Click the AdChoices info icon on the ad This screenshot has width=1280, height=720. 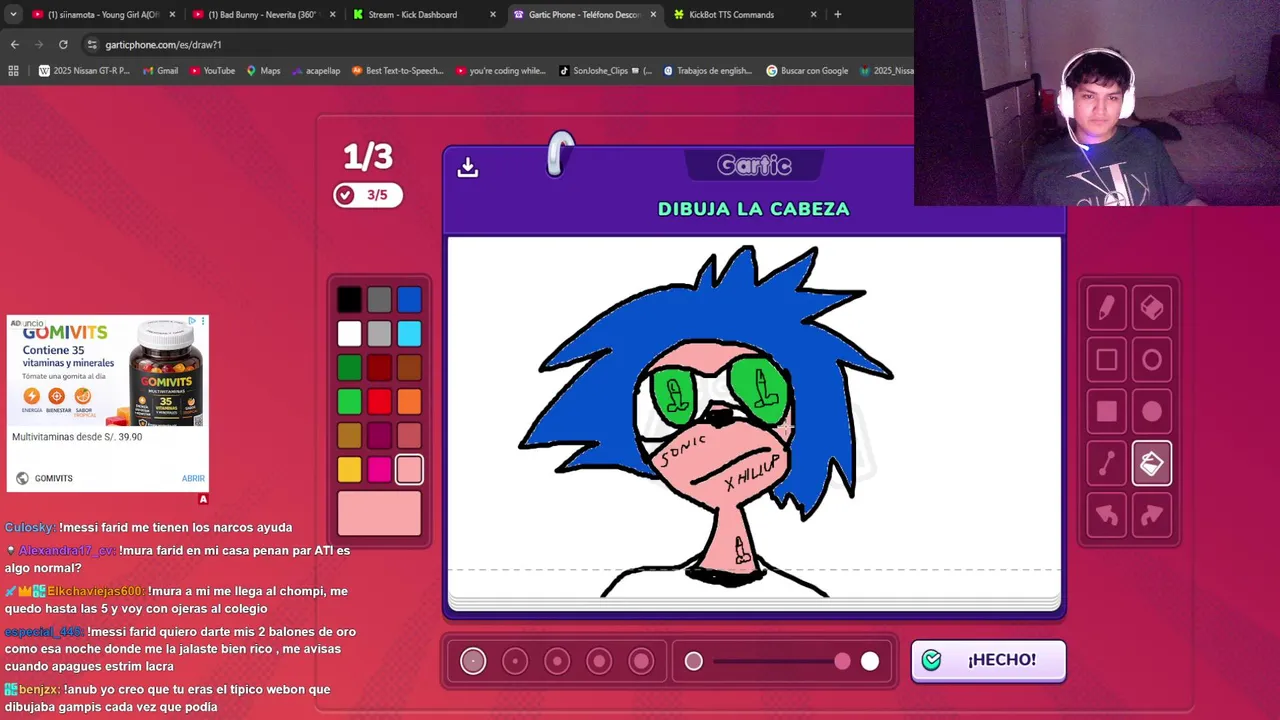click(192, 321)
